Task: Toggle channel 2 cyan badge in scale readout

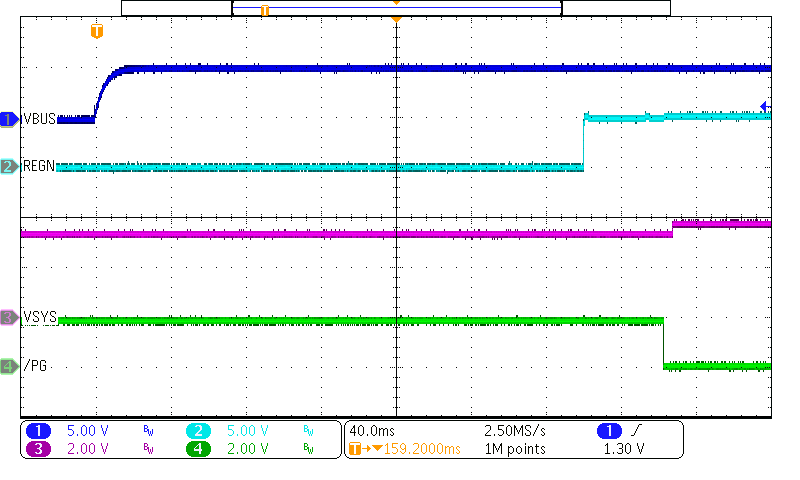Action: [197, 431]
